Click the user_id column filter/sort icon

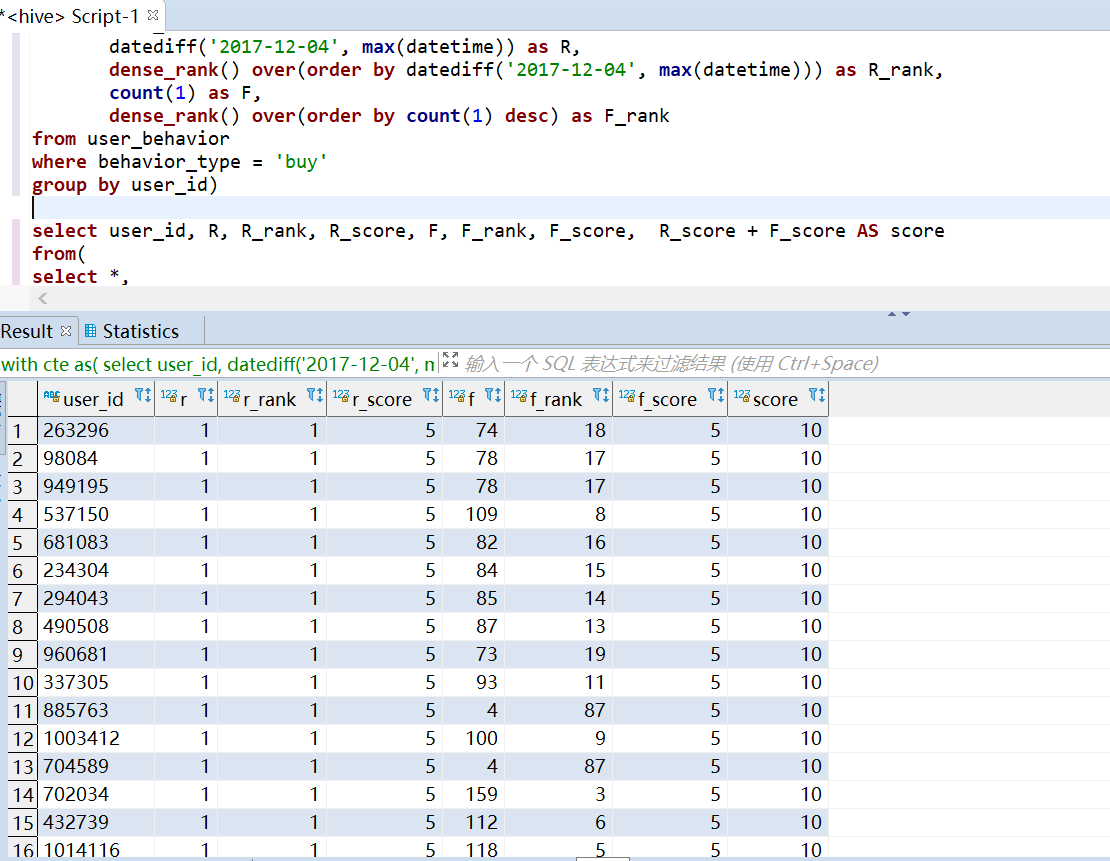tap(143, 395)
